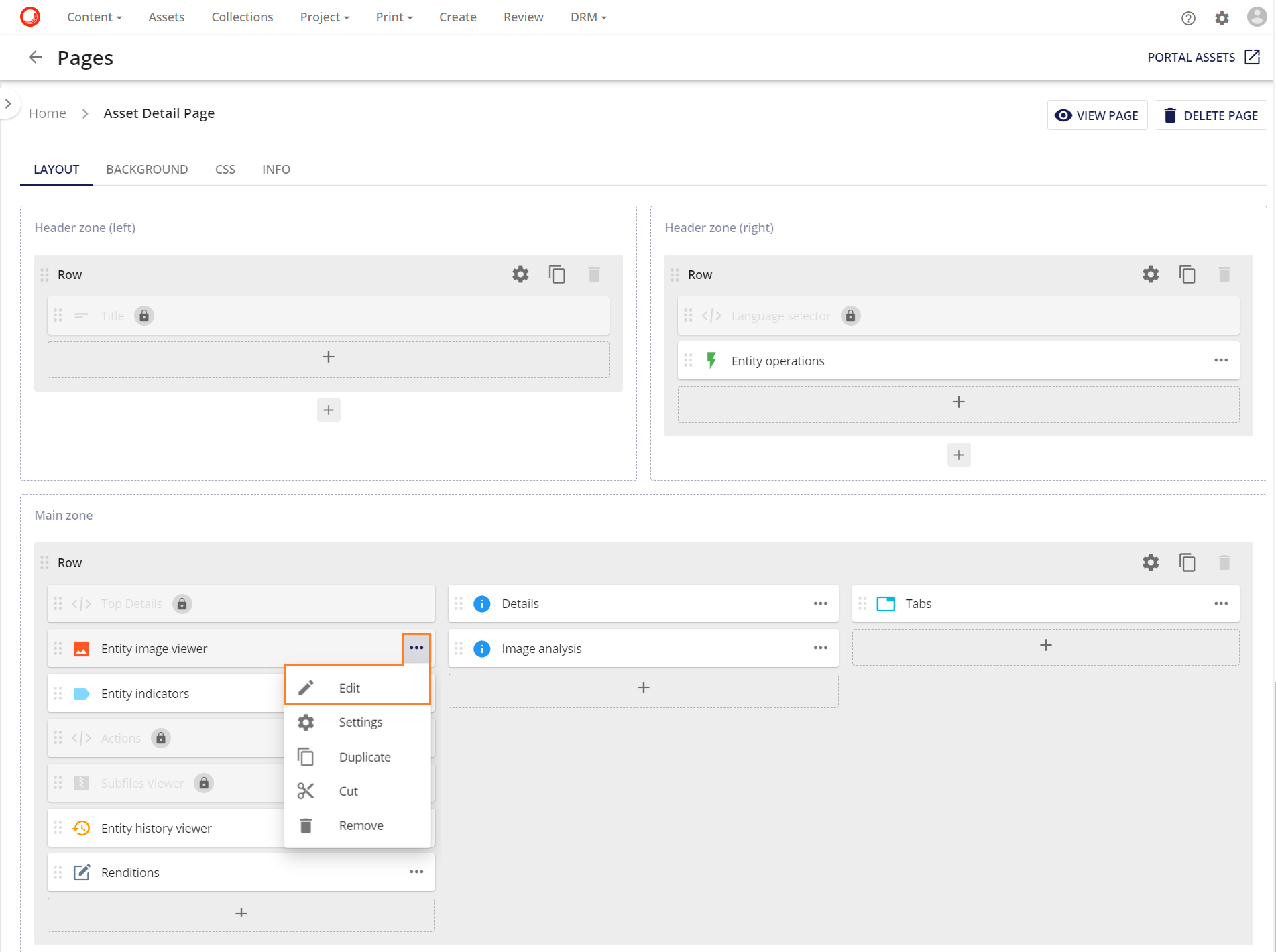Click the Renditions pencil icon
1276x952 pixels.
point(81,872)
